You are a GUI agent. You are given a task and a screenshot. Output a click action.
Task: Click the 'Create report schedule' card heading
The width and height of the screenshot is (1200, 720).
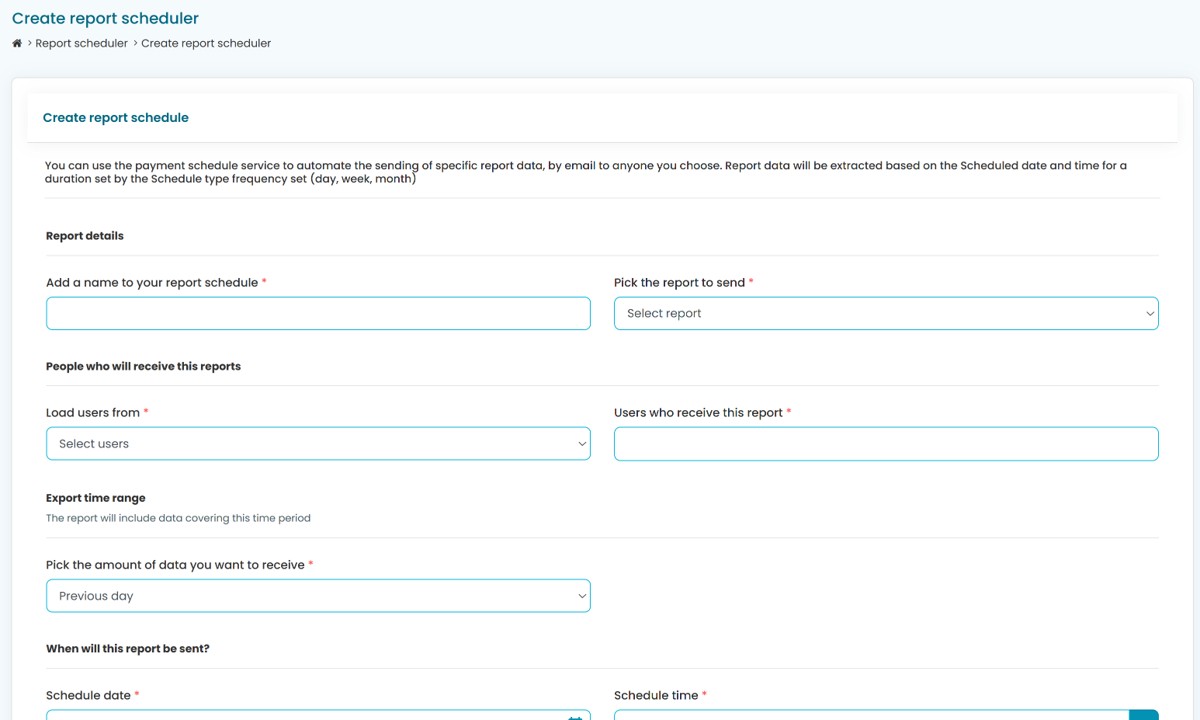(x=115, y=118)
